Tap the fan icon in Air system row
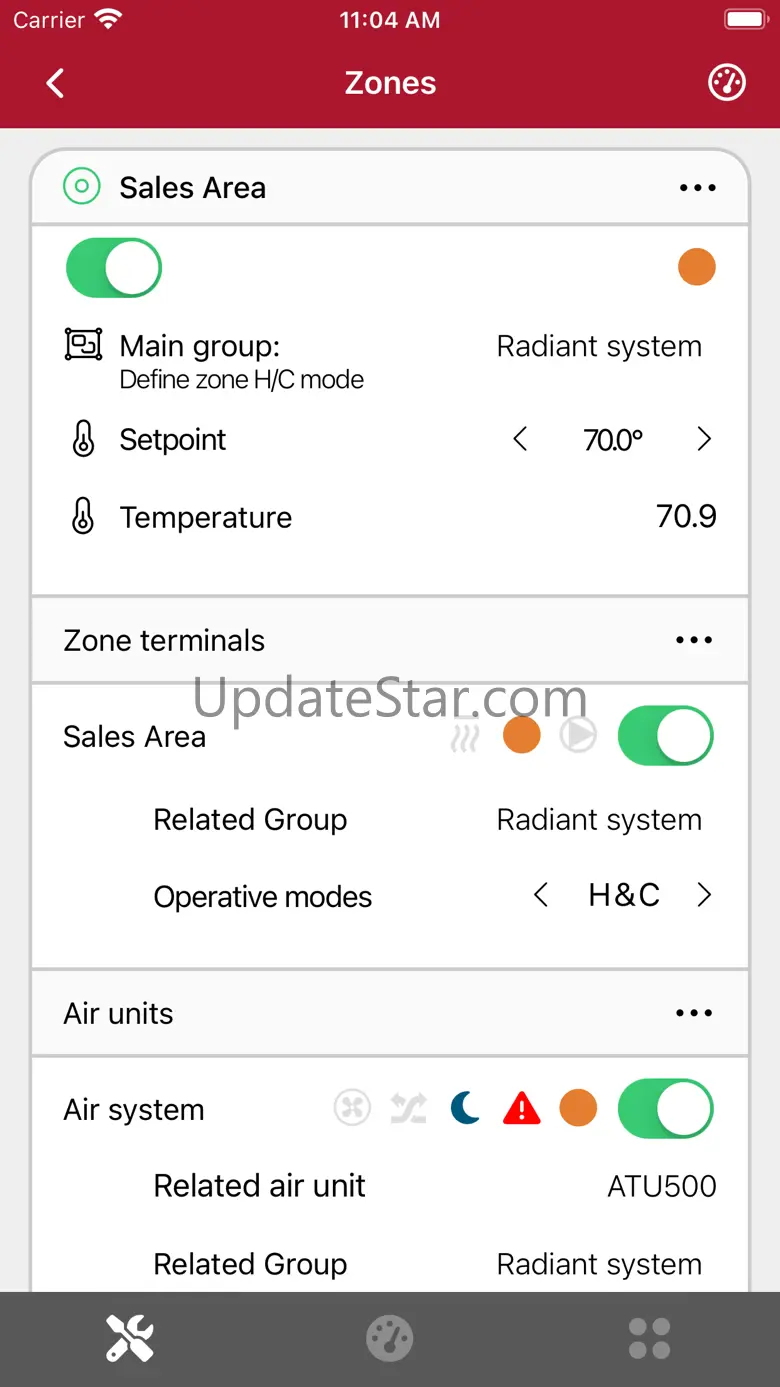Viewport: 780px width, 1387px height. point(352,1108)
